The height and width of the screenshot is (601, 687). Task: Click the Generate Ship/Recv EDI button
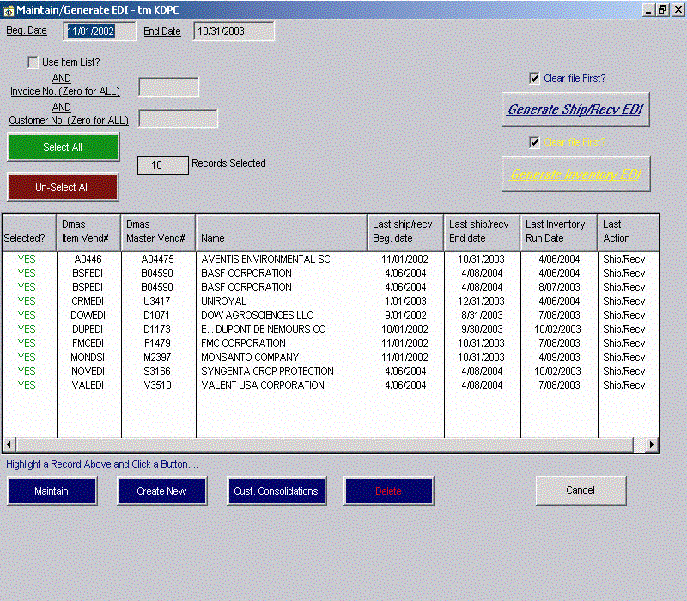click(575, 109)
